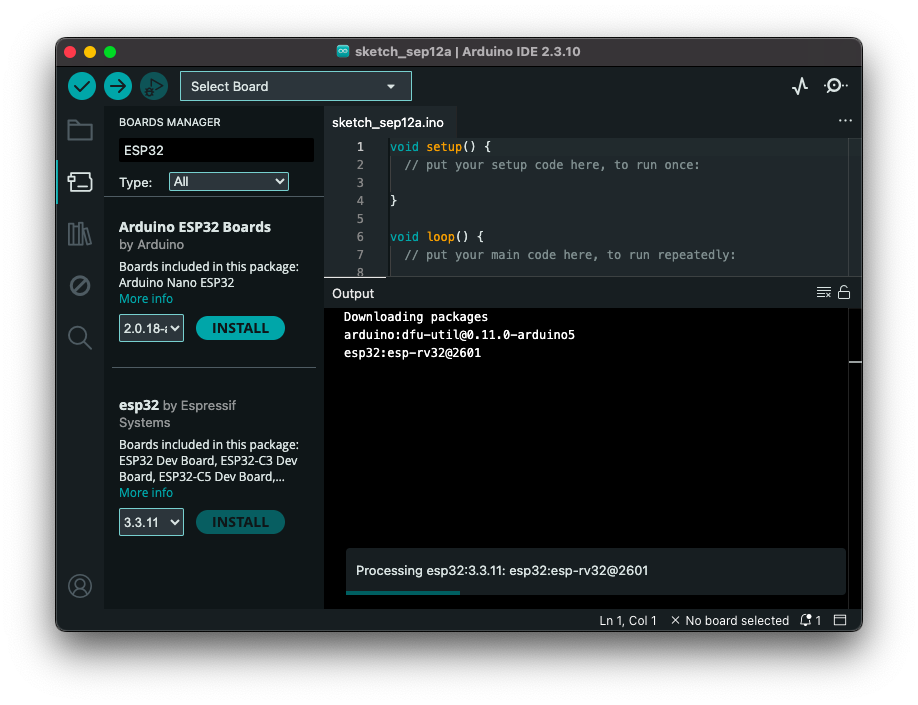
Task: Click the esp32 package title
Action: pos(139,405)
